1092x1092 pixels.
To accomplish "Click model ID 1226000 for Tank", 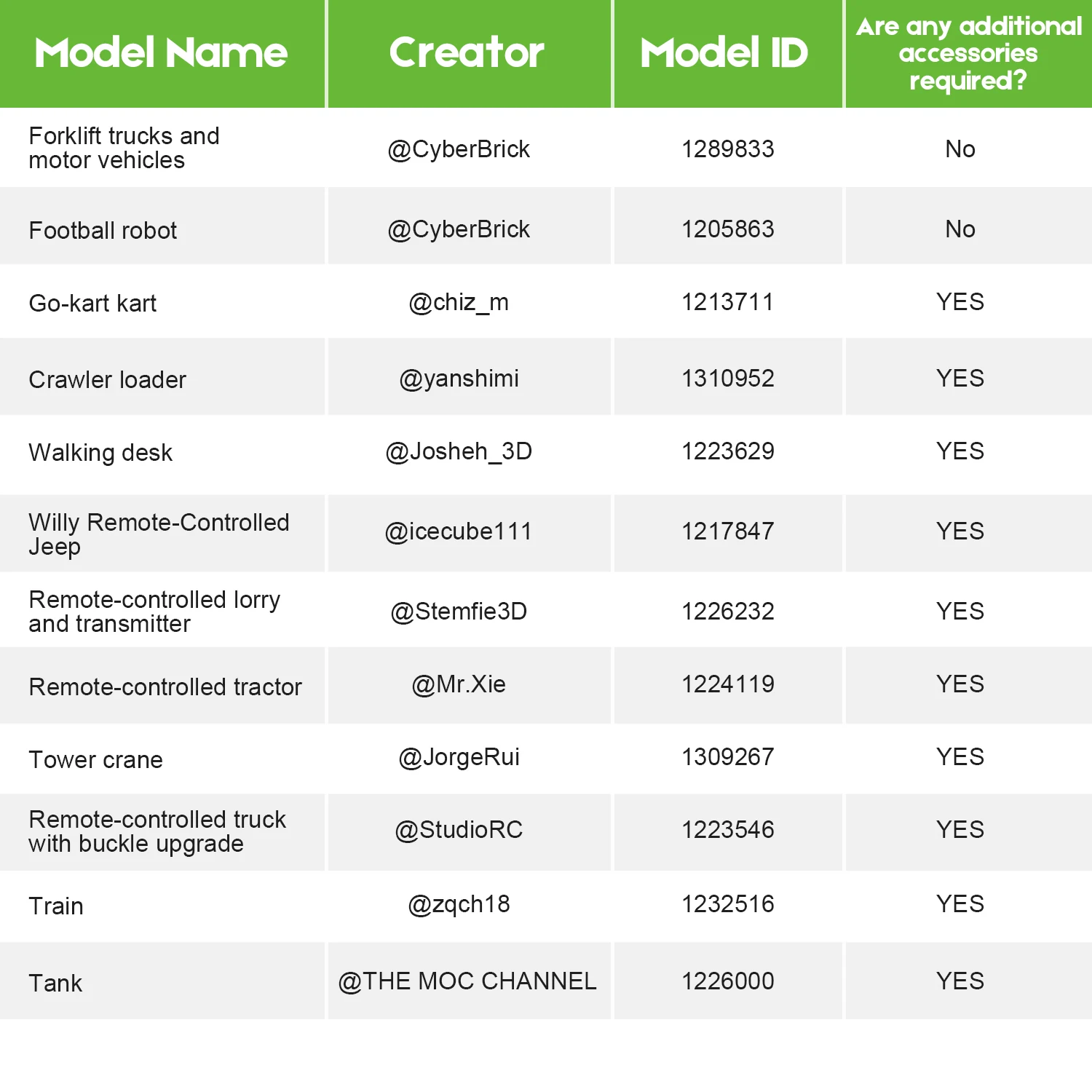I will pyautogui.click(x=727, y=981).
